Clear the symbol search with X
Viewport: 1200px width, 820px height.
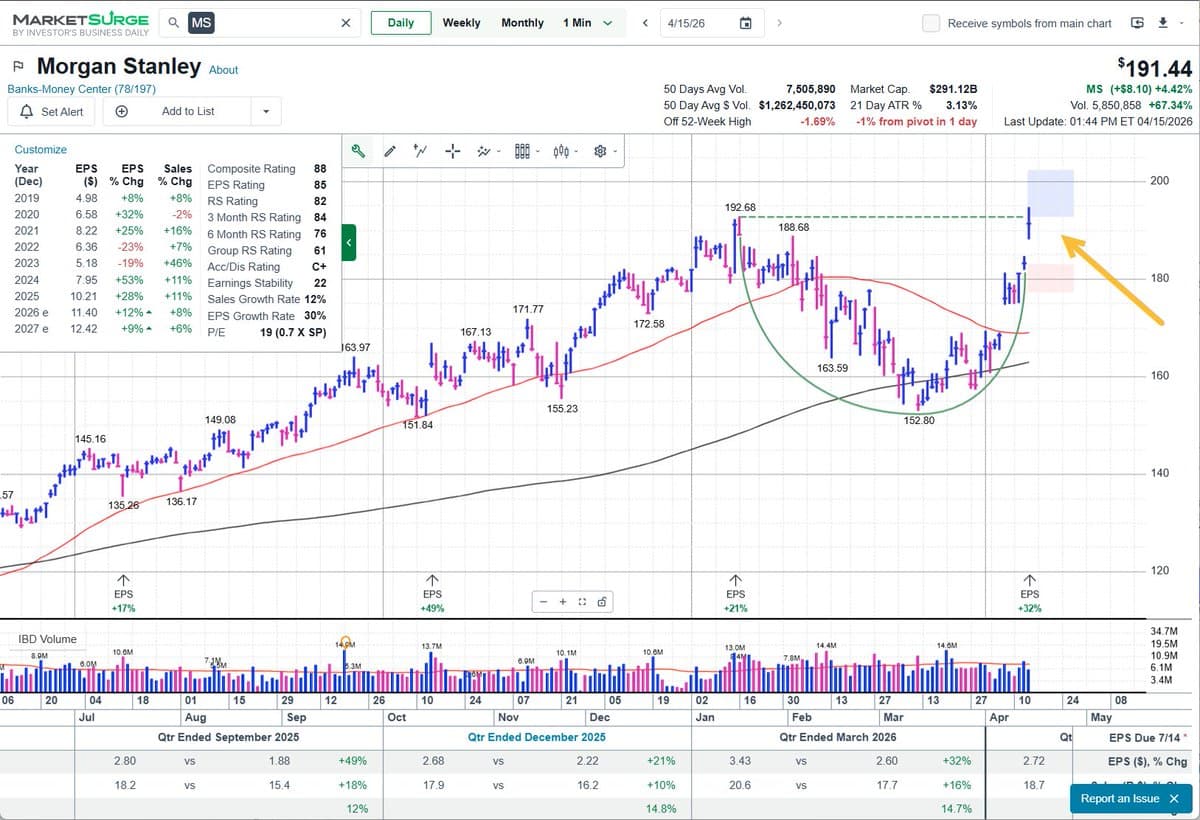tap(345, 23)
